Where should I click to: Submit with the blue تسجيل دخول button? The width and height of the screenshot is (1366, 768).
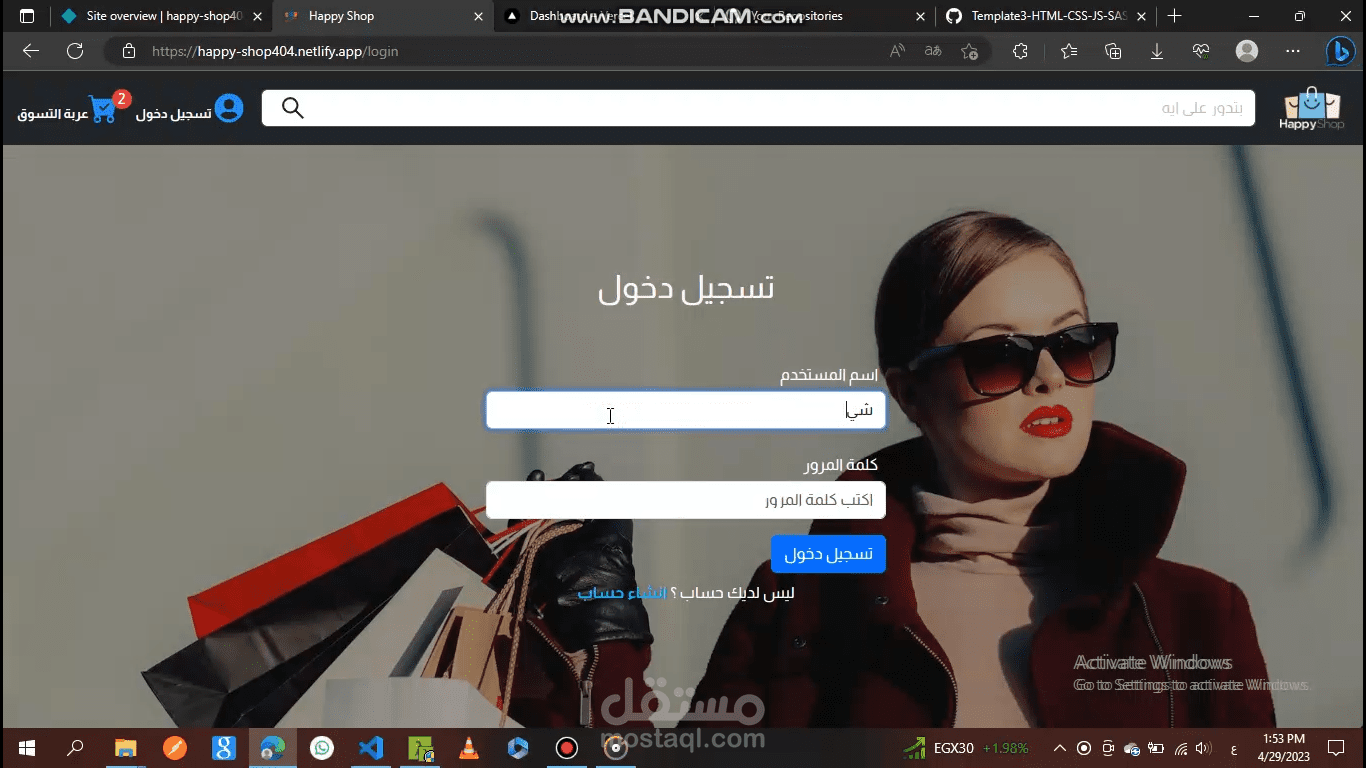tap(828, 554)
